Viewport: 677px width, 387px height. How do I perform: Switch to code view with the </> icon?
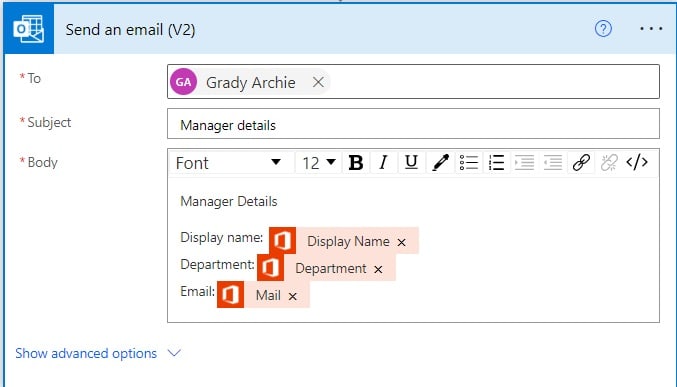[637, 162]
